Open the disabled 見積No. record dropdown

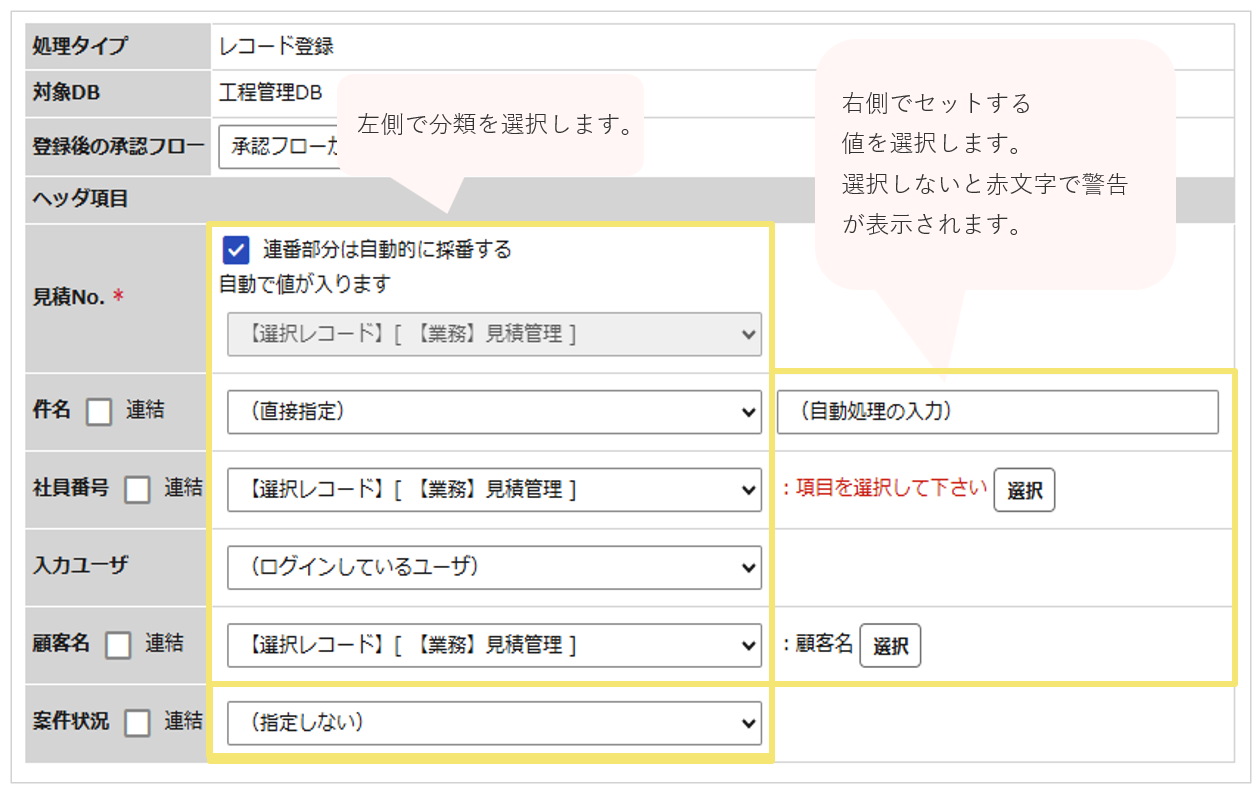(494, 335)
